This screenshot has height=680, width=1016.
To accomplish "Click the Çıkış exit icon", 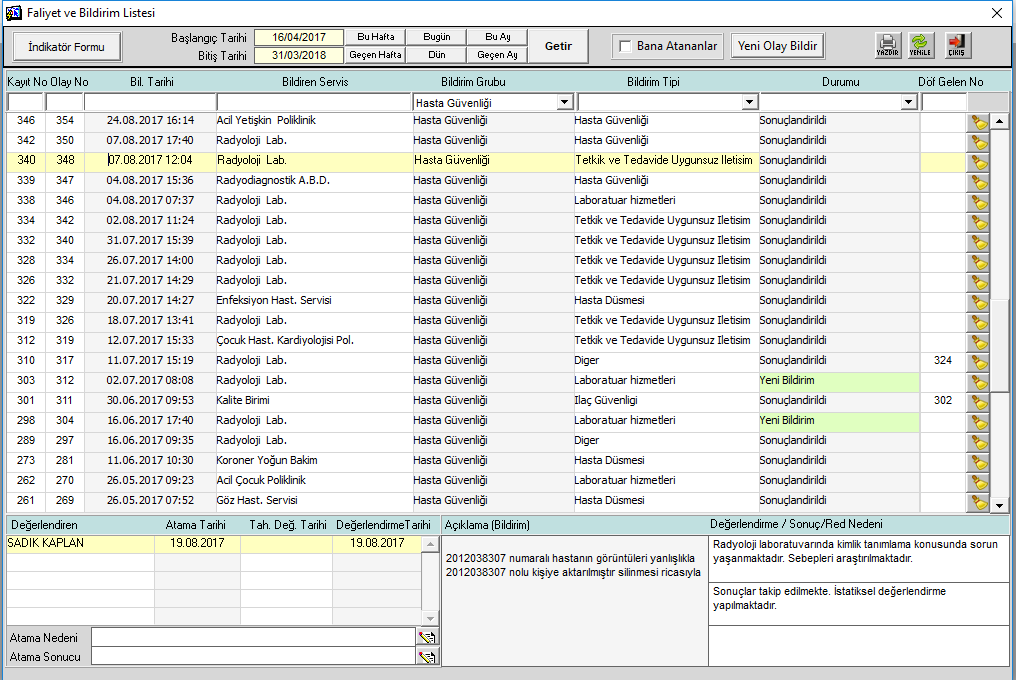I will pos(957,45).
